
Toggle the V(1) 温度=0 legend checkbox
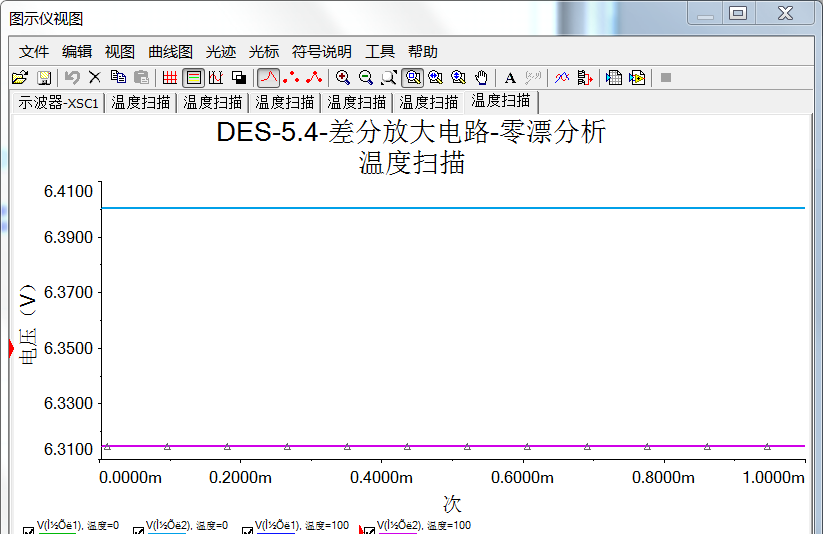28,530
